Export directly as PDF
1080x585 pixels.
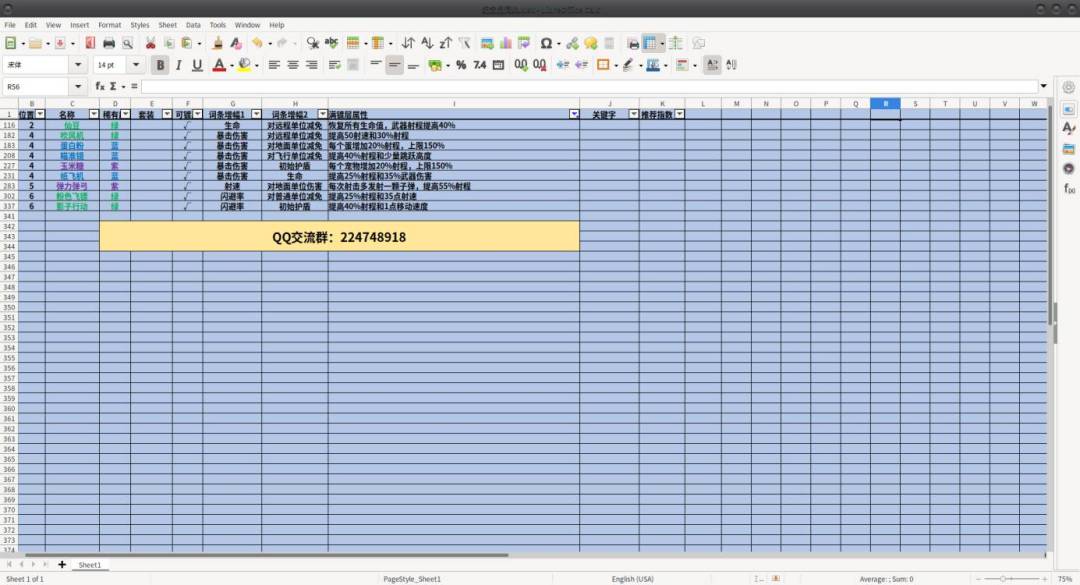click(x=90, y=43)
